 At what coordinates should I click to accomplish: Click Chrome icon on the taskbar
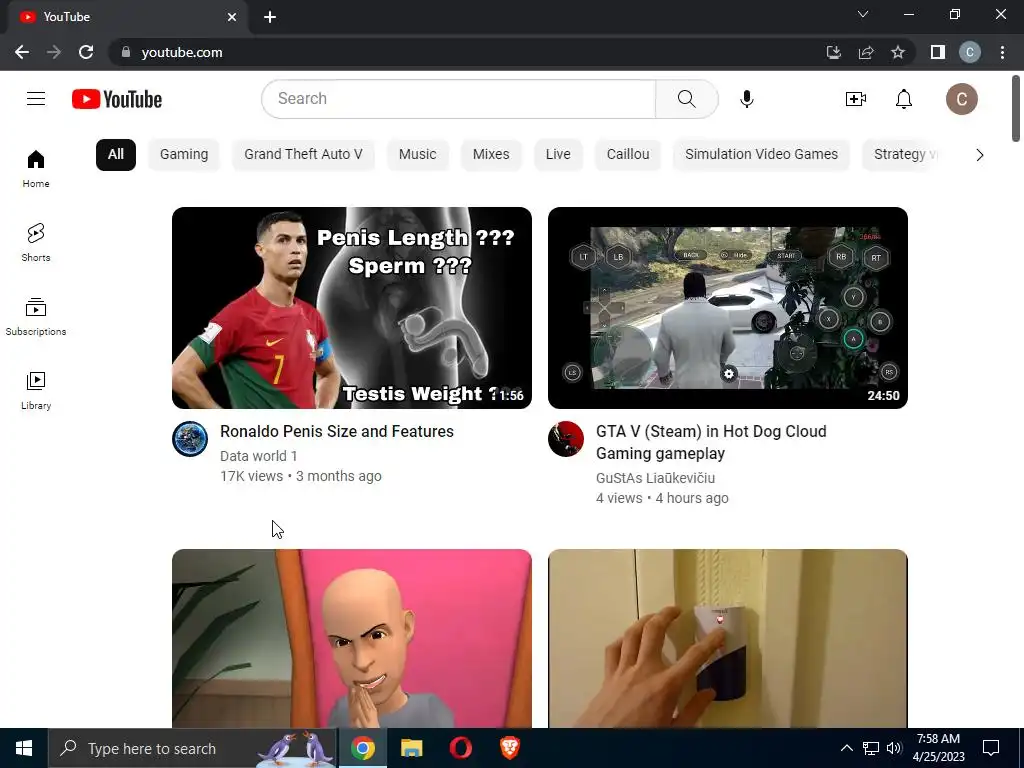pos(362,748)
